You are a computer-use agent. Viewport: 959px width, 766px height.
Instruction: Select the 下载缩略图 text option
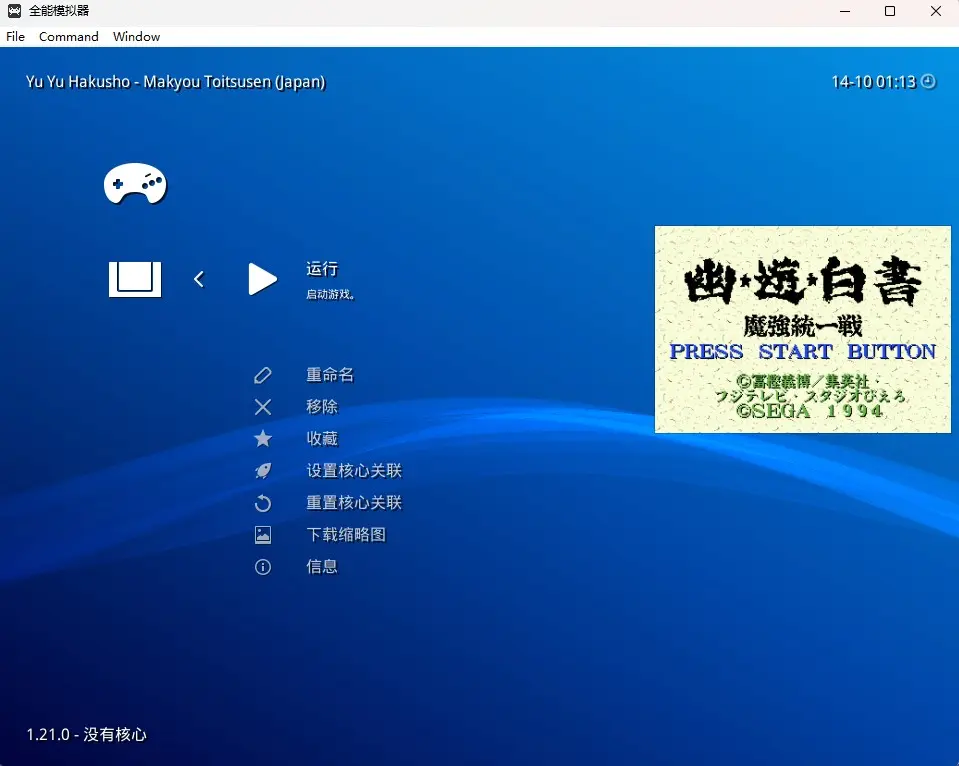click(x=346, y=535)
